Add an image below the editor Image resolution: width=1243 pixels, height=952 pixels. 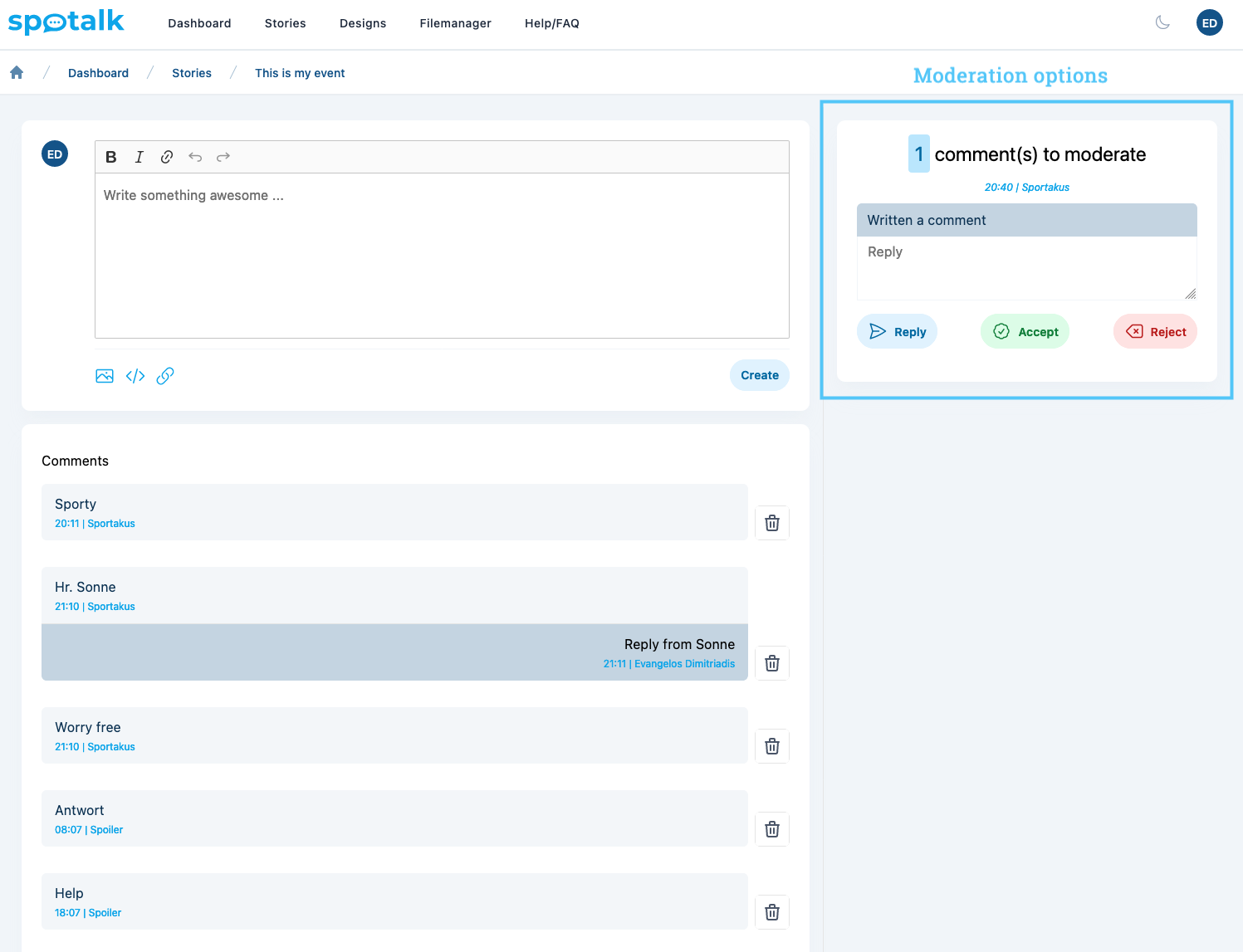(x=105, y=376)
